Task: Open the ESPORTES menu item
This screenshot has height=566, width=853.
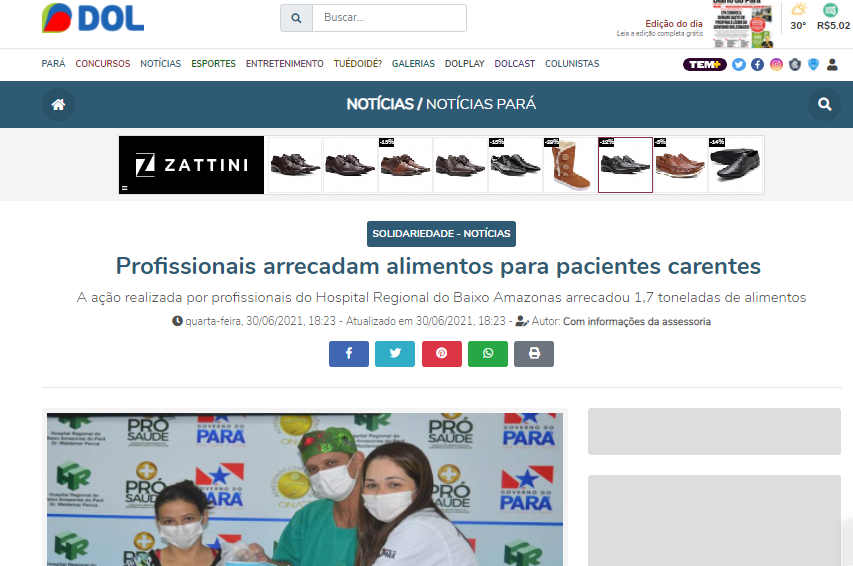Action: pyautogui.click(x=213, y=64)
